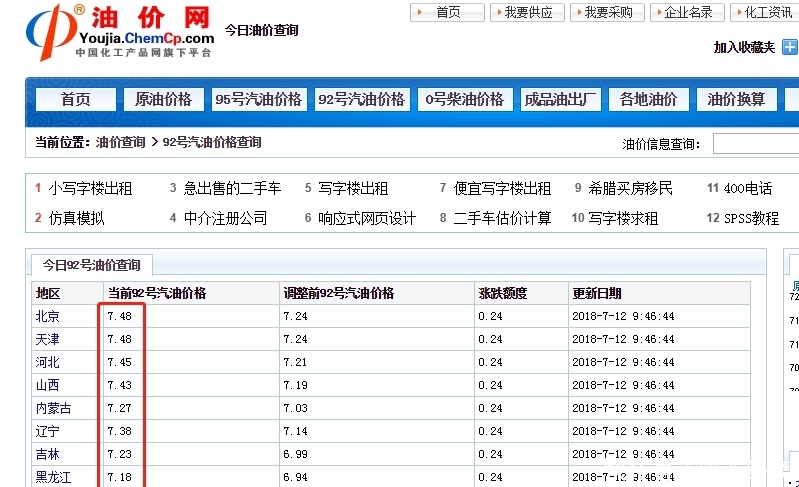799x487 pixels.
Task: Select the 油价换算 navigation item
Action: pyautogui.click(x=737, y=99)
